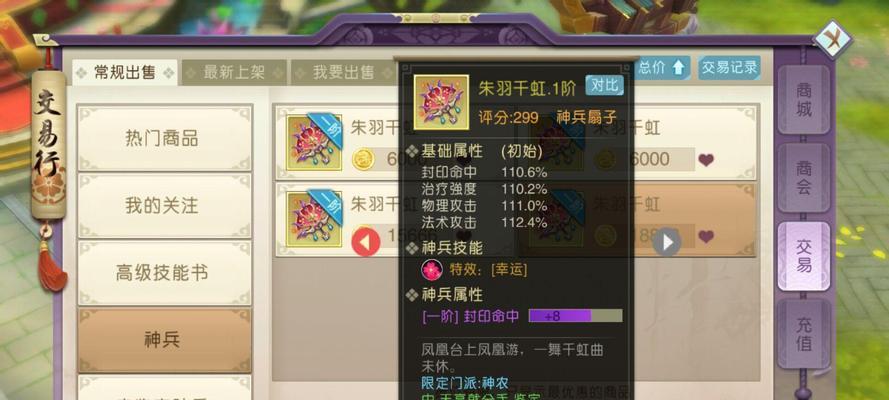Image resolution: width=889 pixels, height=400 pixels.
Task: Click the gray right arrow button
Action: pyautogui.click(x=667, y=242)
